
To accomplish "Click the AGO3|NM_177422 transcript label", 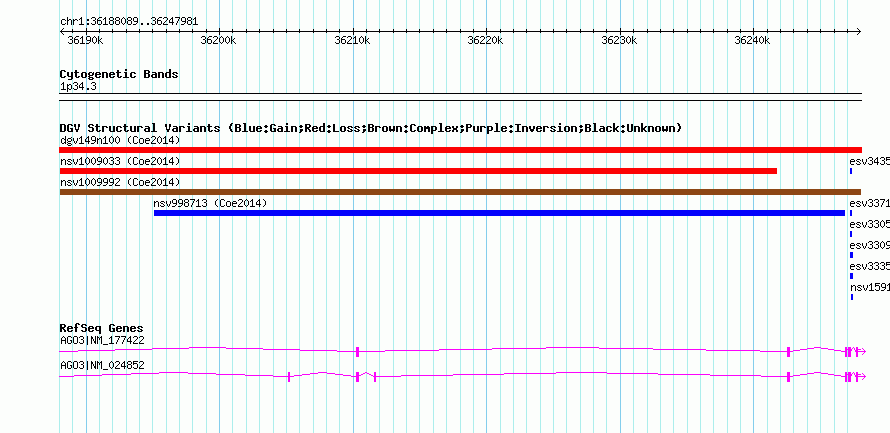I will pos(102,340).
